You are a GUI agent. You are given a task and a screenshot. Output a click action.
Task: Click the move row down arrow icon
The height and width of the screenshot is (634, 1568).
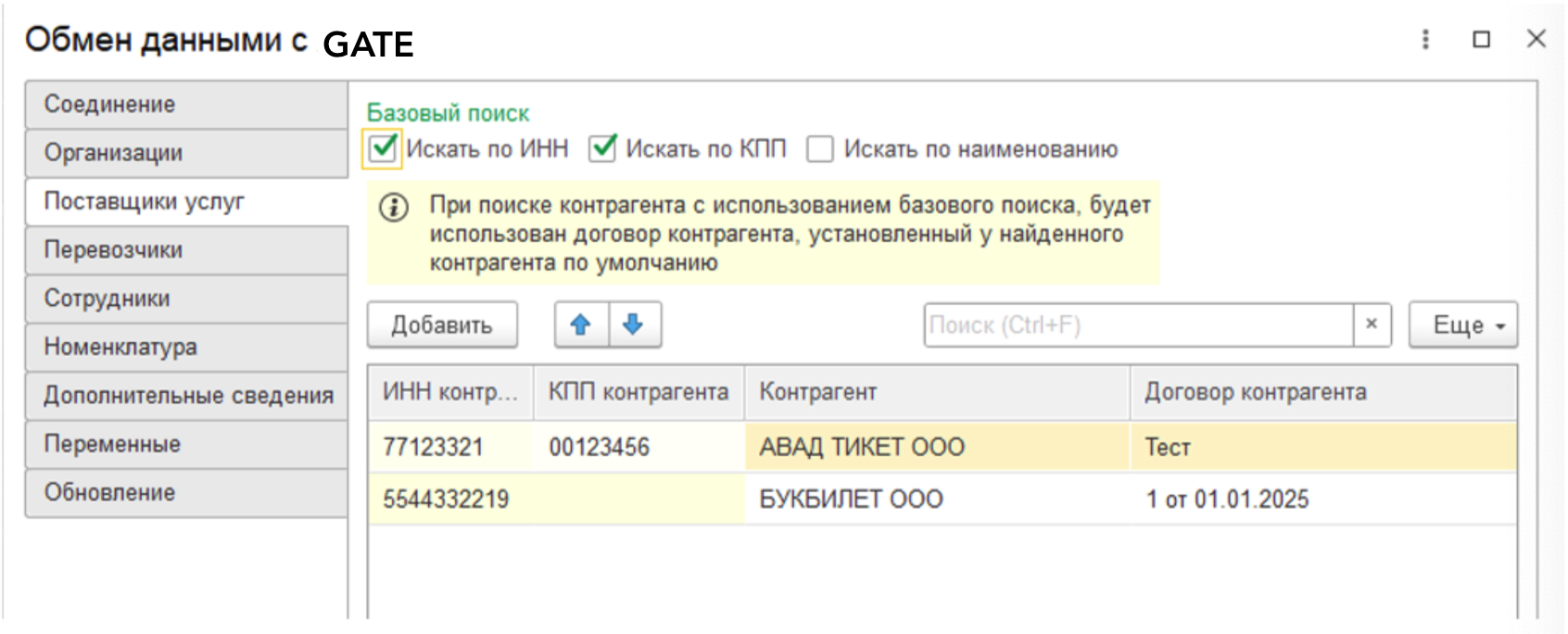pos(634,324)
